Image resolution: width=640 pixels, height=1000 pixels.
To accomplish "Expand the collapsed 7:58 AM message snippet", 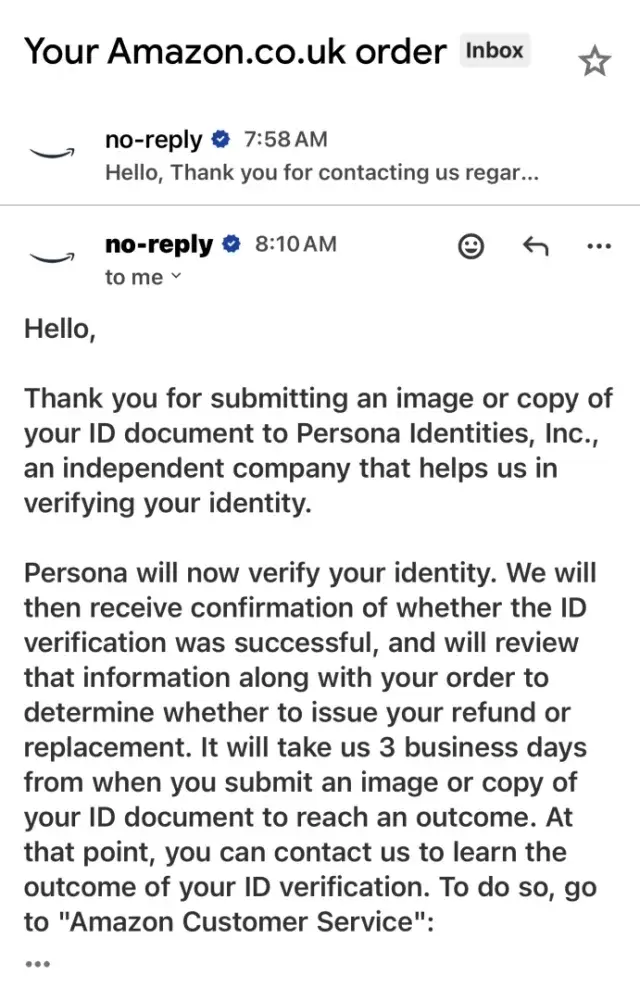I will click(x=322, y=173).
